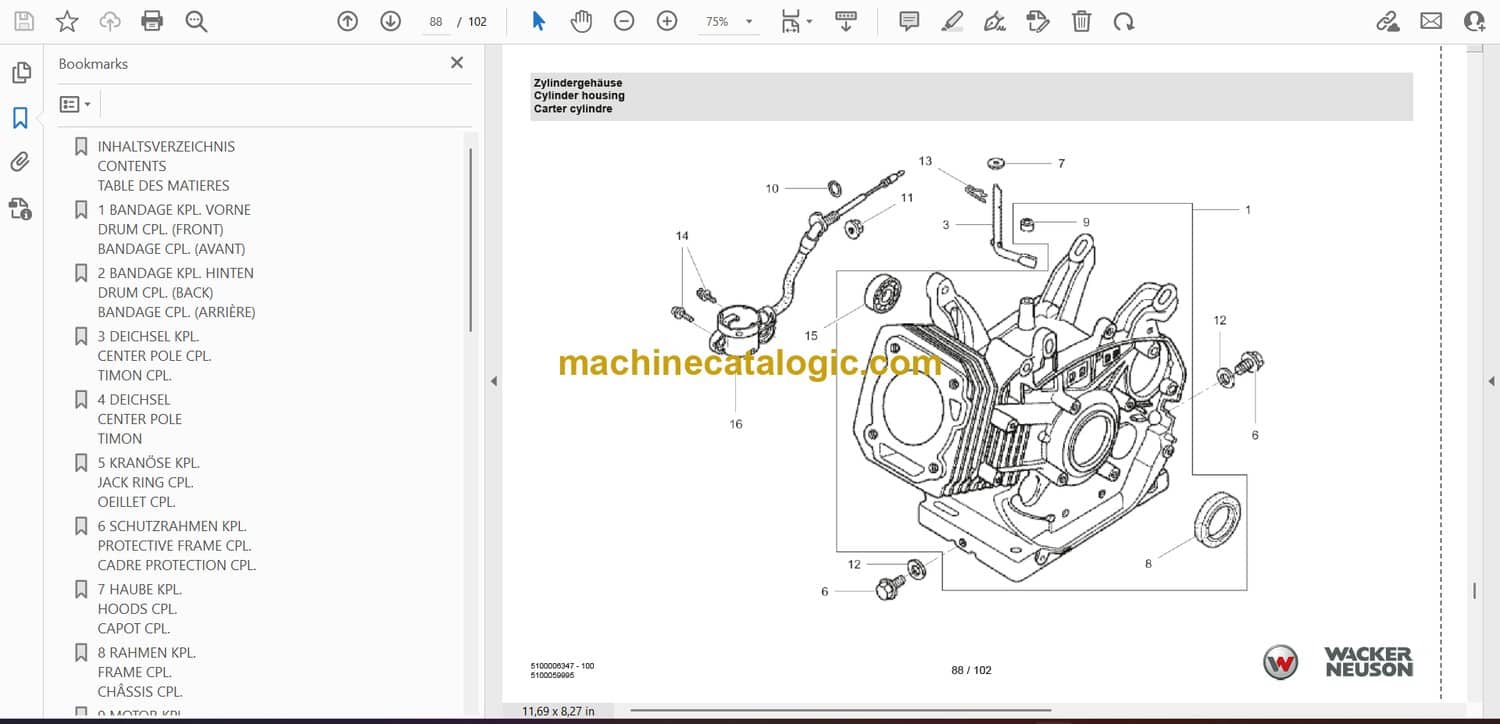Collapse the left navigation pane arrow
The width and height of the screenshot is (1500, 724).
492,381
